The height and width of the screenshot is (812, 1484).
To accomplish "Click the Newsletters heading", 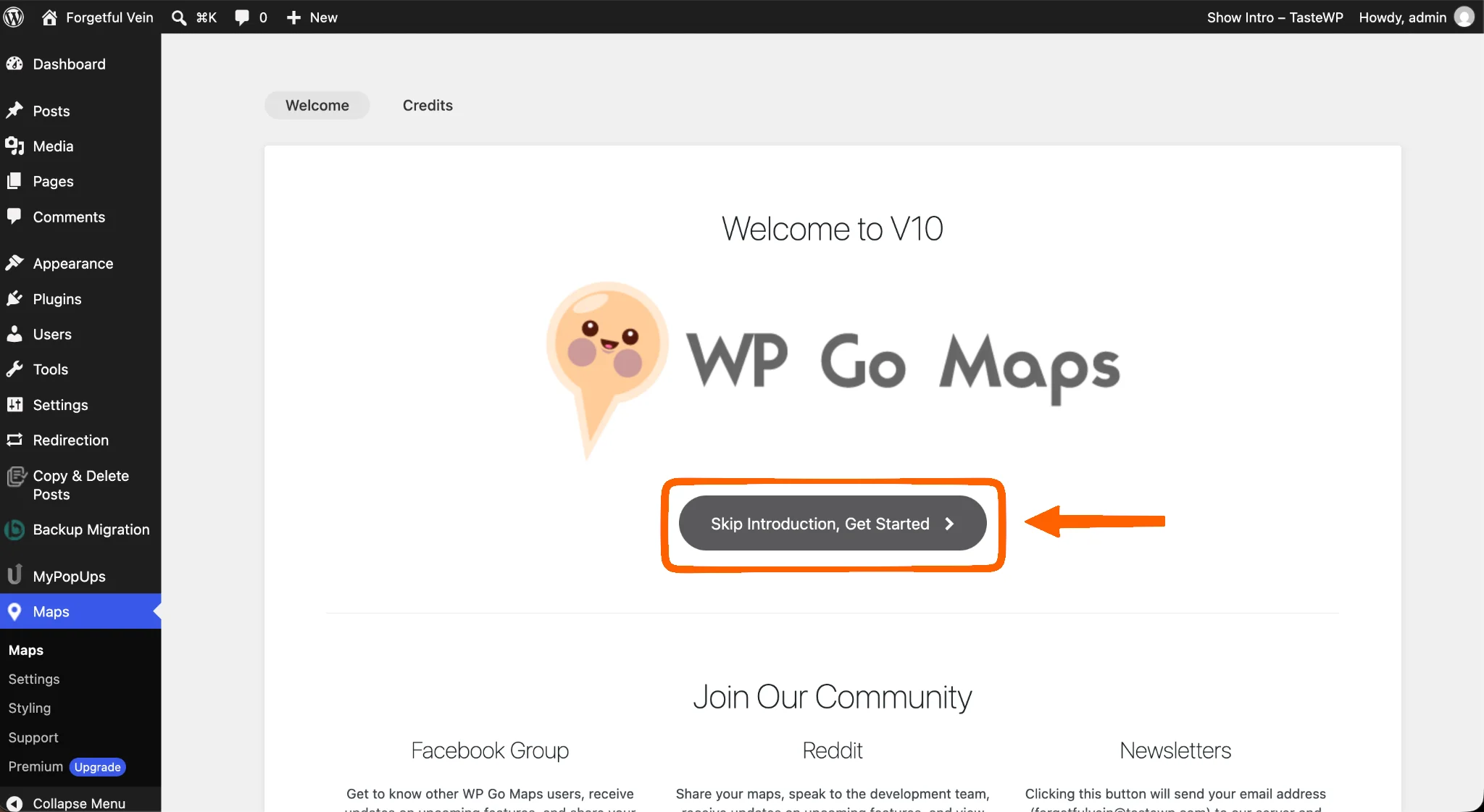I will click(x=1175, y=750).
